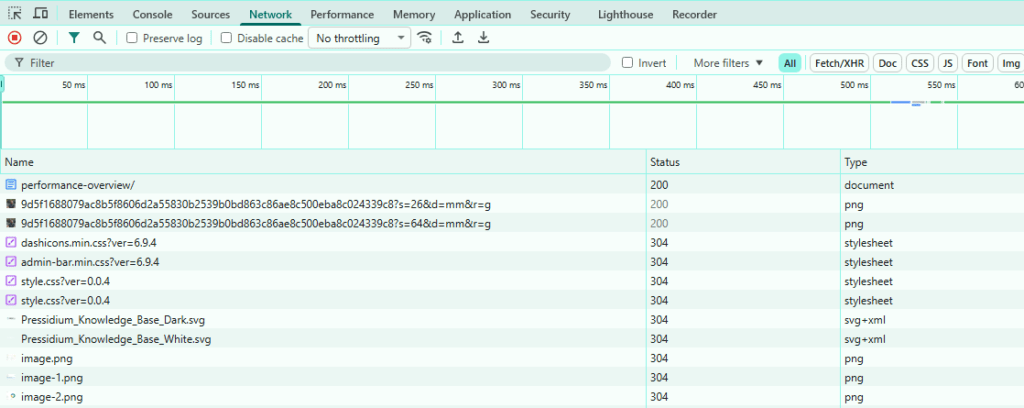The height and width of the screenshot is (408, 1024).
Task: Switch to the Console tab
Action: [x=153, y=14]
